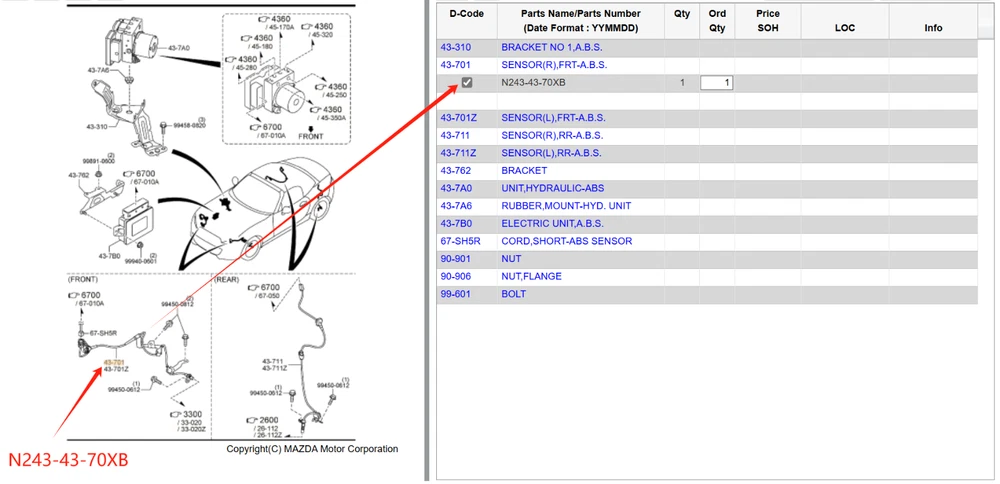Open the 2600 group reference icon in diagram
The width and height of the screenshot is (1000, 484).
(253, 419)
